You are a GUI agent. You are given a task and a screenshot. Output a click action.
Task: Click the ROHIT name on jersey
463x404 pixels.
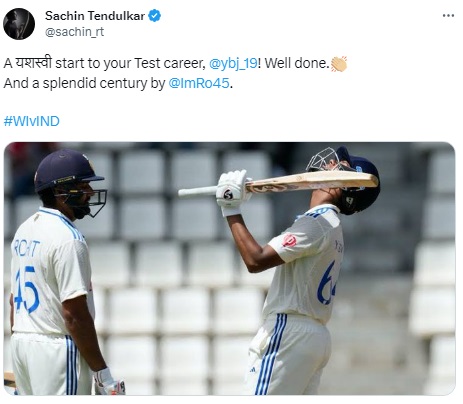pos(26,249)
